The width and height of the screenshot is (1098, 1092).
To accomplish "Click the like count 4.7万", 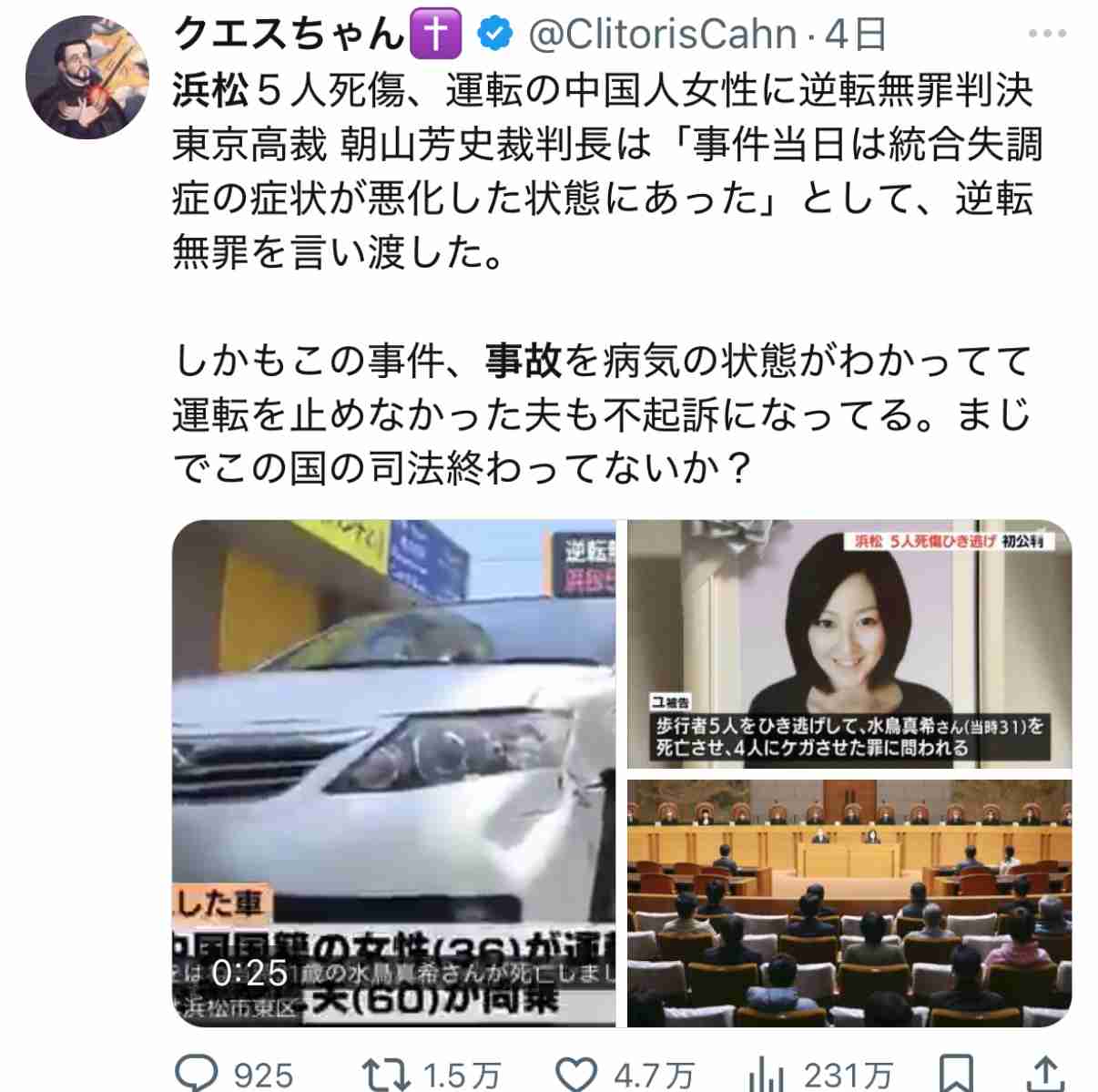I will pos(654,1076).
